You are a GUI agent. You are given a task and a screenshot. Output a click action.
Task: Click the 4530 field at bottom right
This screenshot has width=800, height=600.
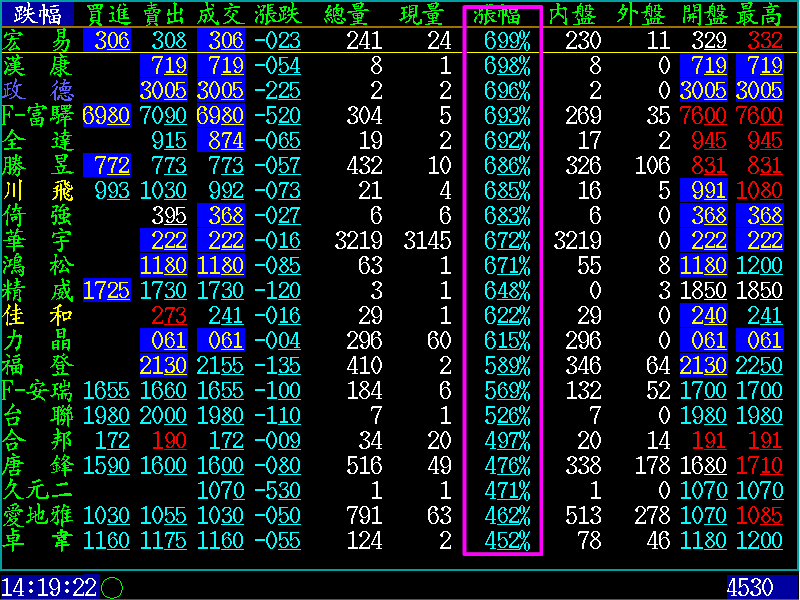click(750, 587)
